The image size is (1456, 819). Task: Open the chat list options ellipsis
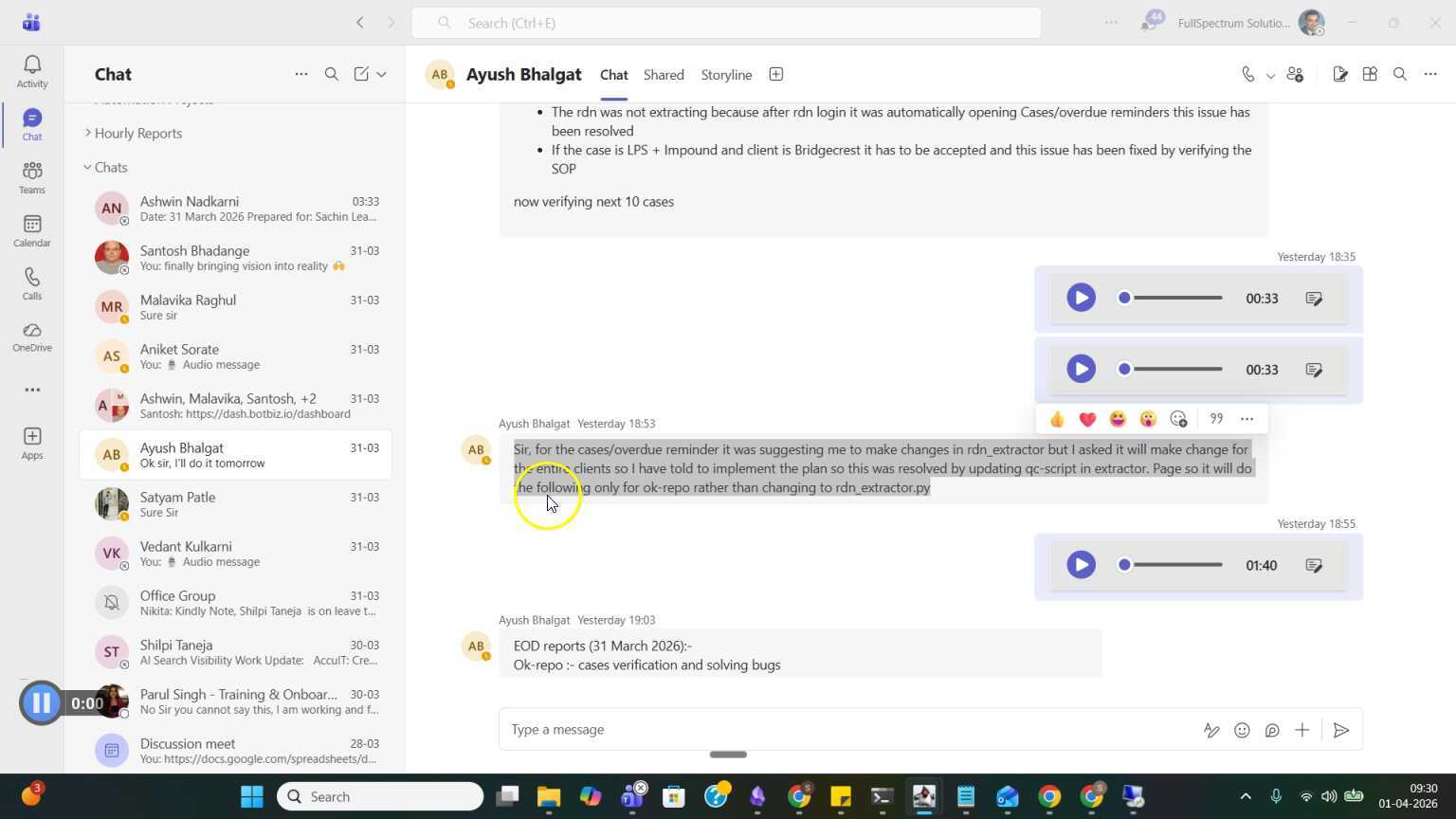click(x=300, y=74)
